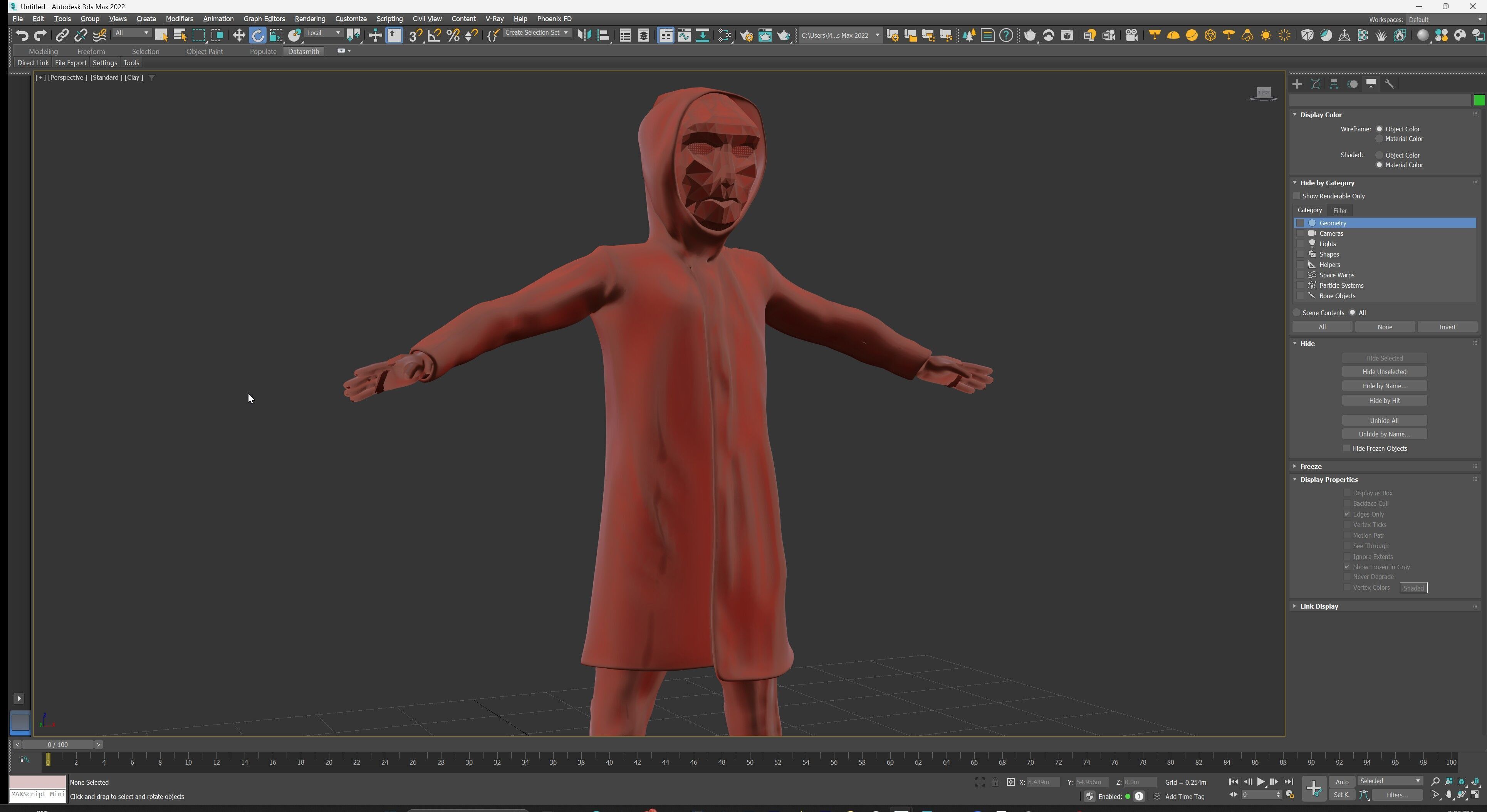Activate the Select and Rotate tool
This screenshot has height=812, width=1487.
pyautogui.click(x=257, y=36)
